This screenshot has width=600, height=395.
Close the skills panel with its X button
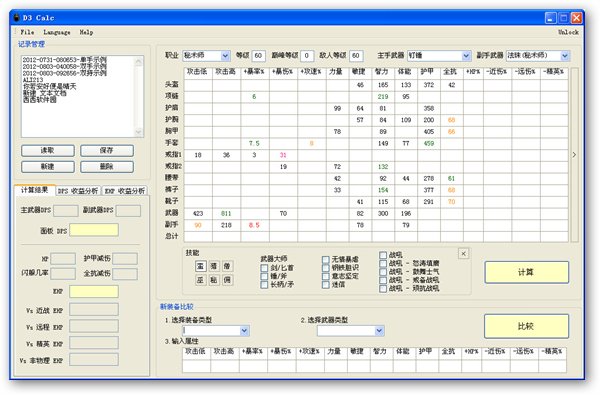click(463, 253)
